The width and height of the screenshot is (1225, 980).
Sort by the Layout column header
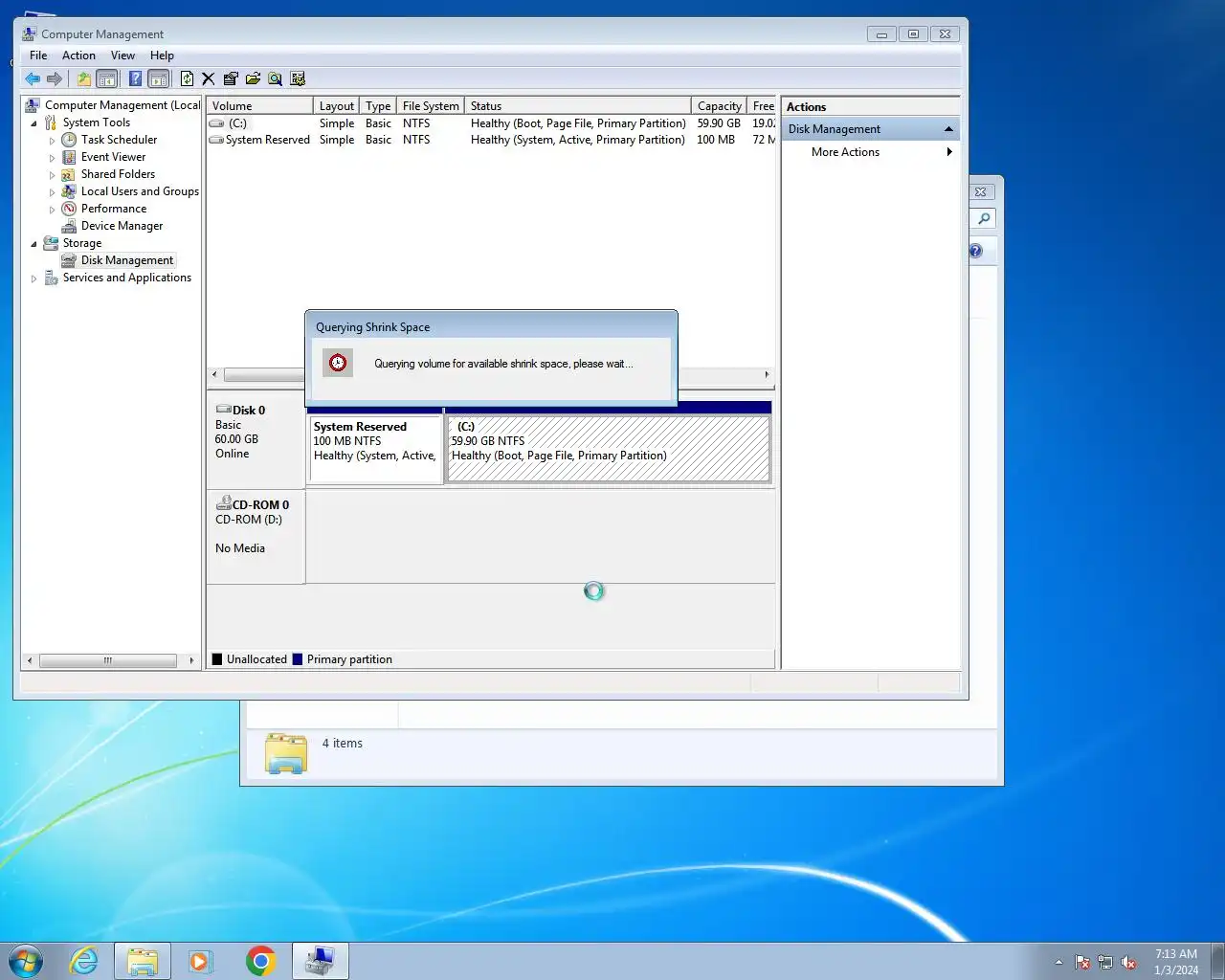336,106
